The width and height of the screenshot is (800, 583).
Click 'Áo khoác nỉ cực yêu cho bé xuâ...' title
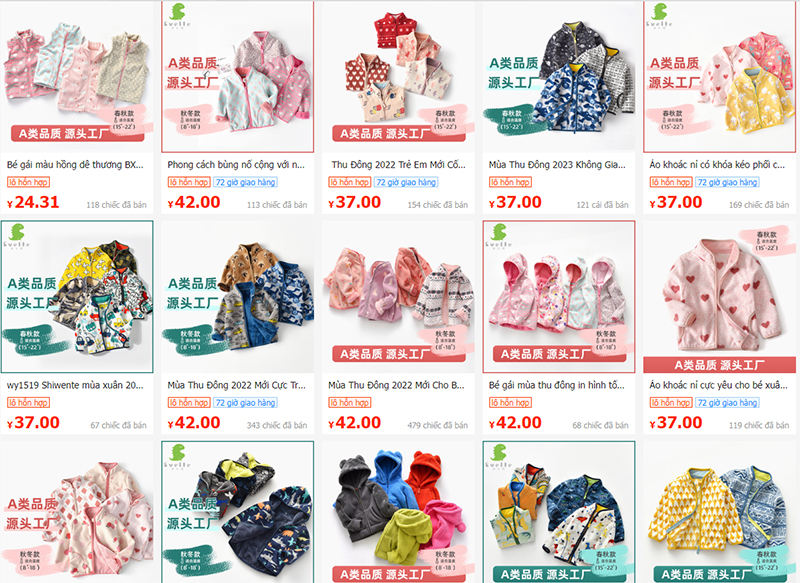tap(718, 385)
